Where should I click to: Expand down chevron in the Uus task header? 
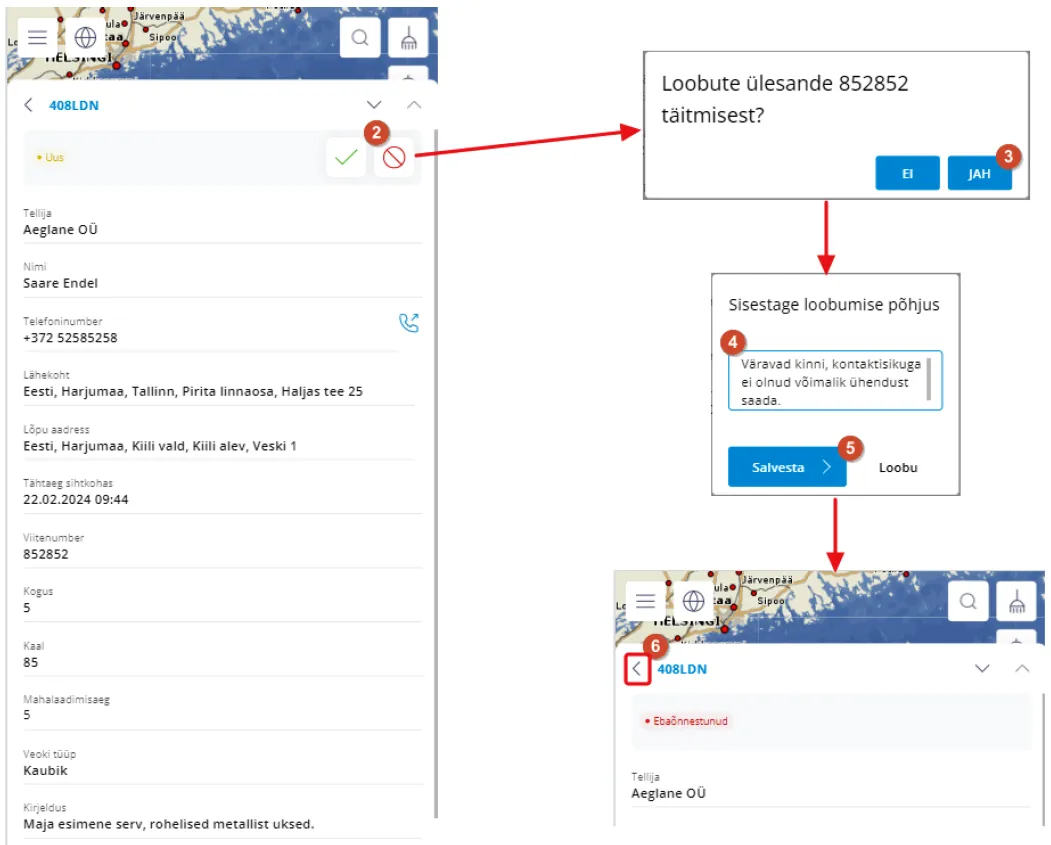[374, 105]
